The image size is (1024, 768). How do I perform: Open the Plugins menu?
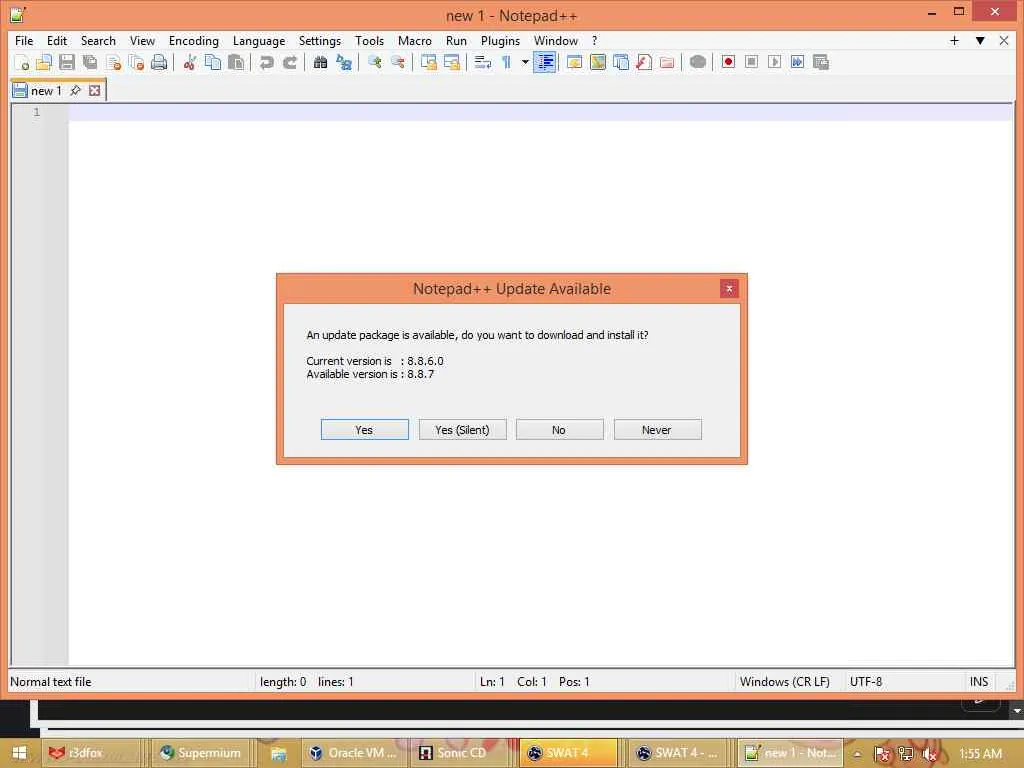tap(500, 40)
